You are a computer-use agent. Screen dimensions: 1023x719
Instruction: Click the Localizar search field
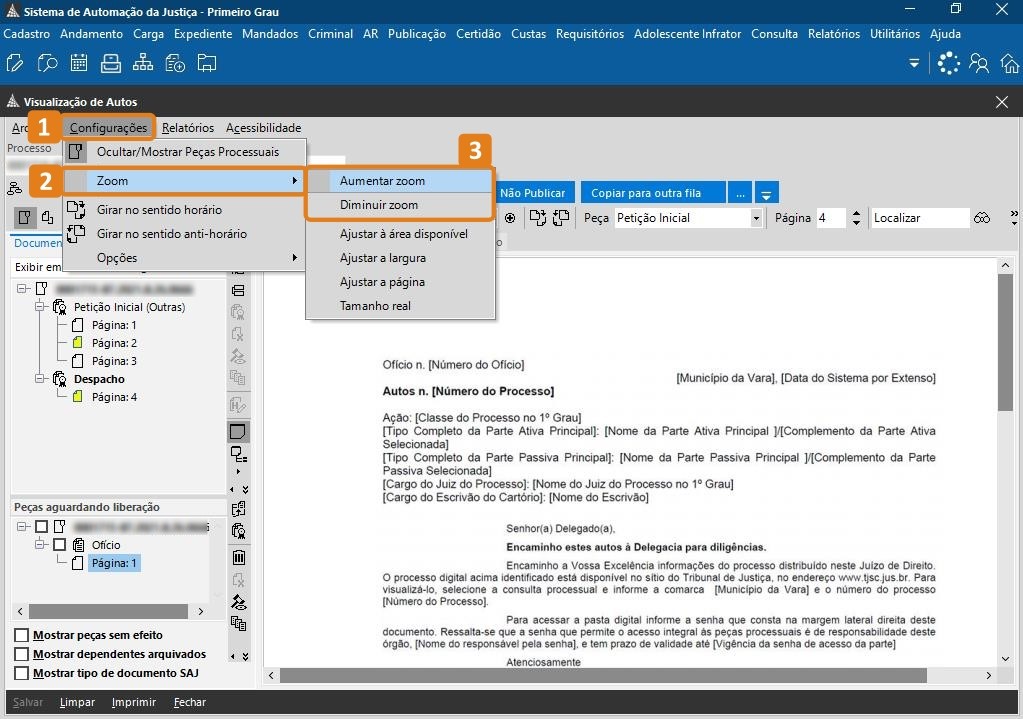tap(919, 218)
